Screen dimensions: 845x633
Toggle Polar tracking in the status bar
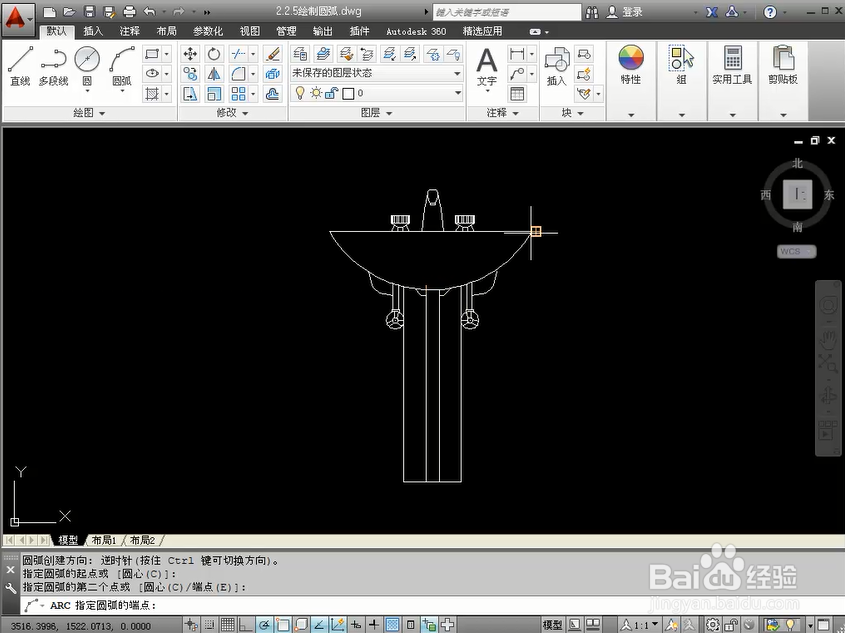264,625
